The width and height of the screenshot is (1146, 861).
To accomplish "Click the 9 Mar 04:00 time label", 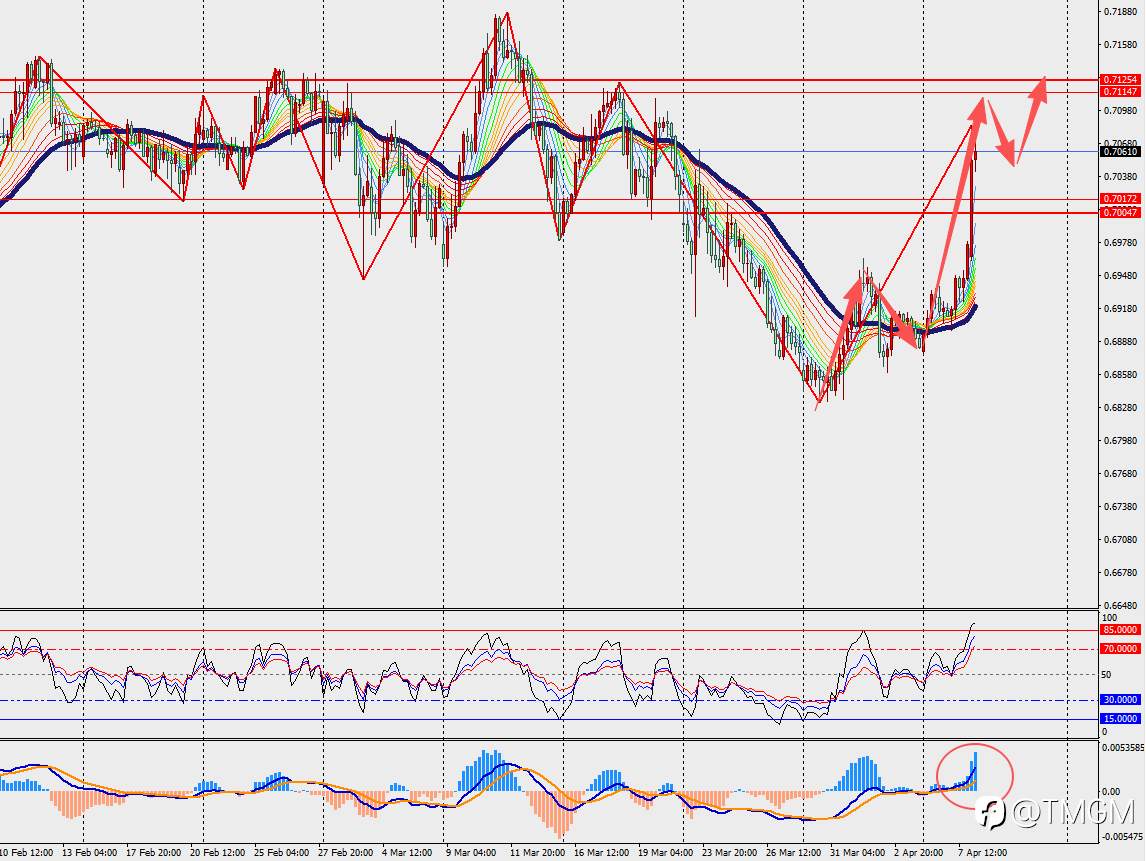I will point(471,853).
